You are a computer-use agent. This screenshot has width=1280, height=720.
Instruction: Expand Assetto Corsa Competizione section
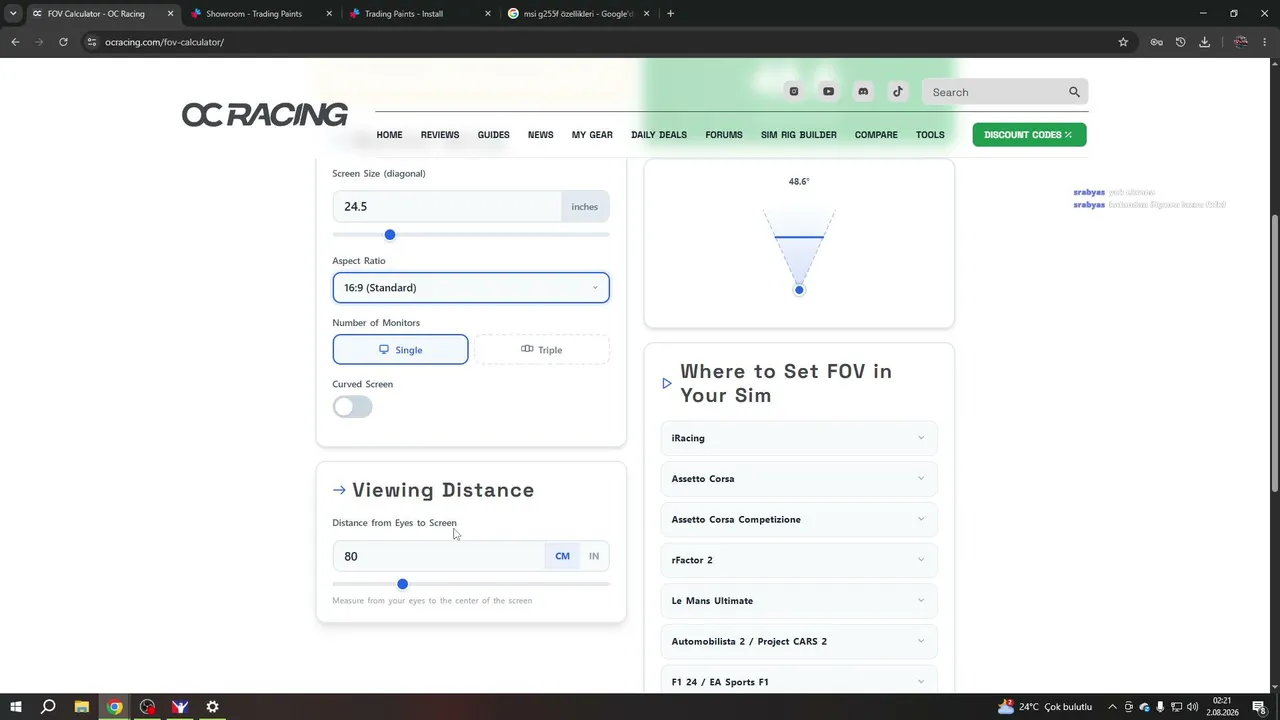click(x=799, y=519)
